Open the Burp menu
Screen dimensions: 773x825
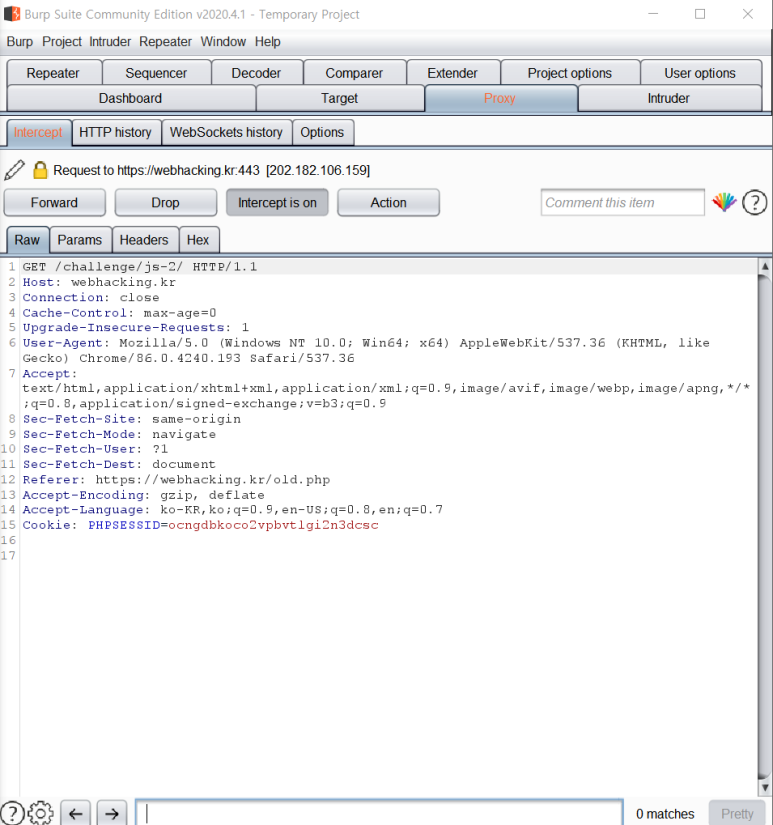click(20, 42)
